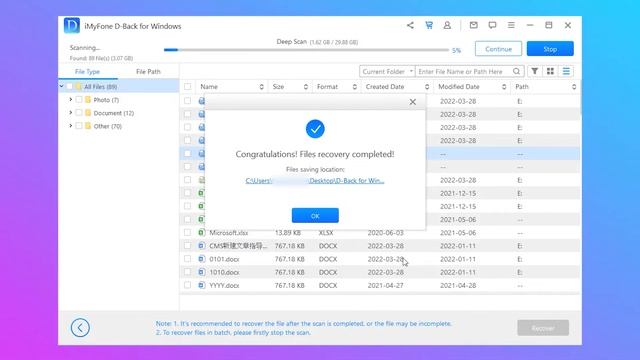Check the 1010.docx row checkbox
Screen dimensions: 640x360
tap(187, 272)
